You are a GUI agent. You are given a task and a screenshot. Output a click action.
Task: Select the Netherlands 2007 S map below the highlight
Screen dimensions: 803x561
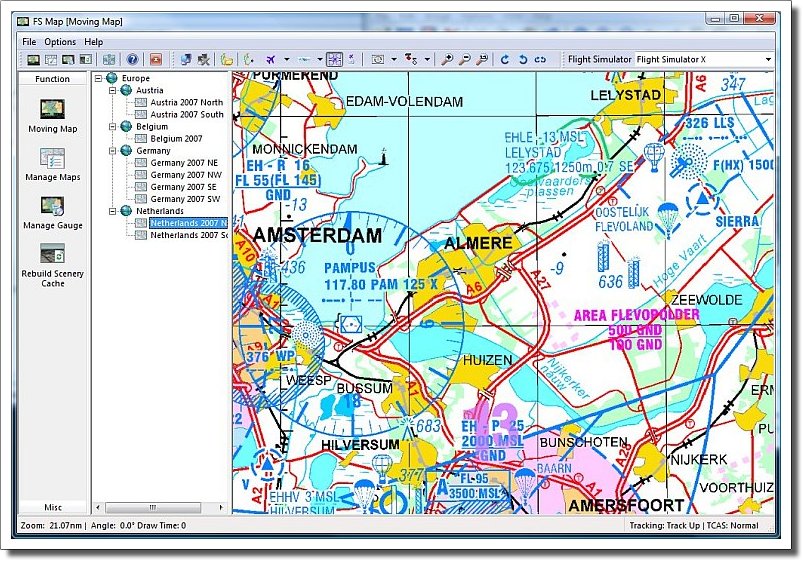[188, 235]
